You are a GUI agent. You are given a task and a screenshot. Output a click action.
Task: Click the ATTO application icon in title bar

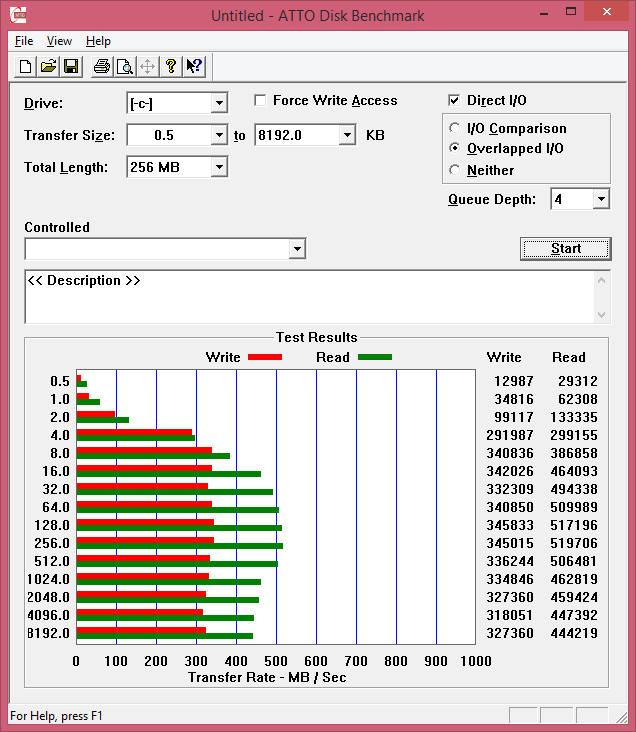pyautogui.click(x=18, y=15)
